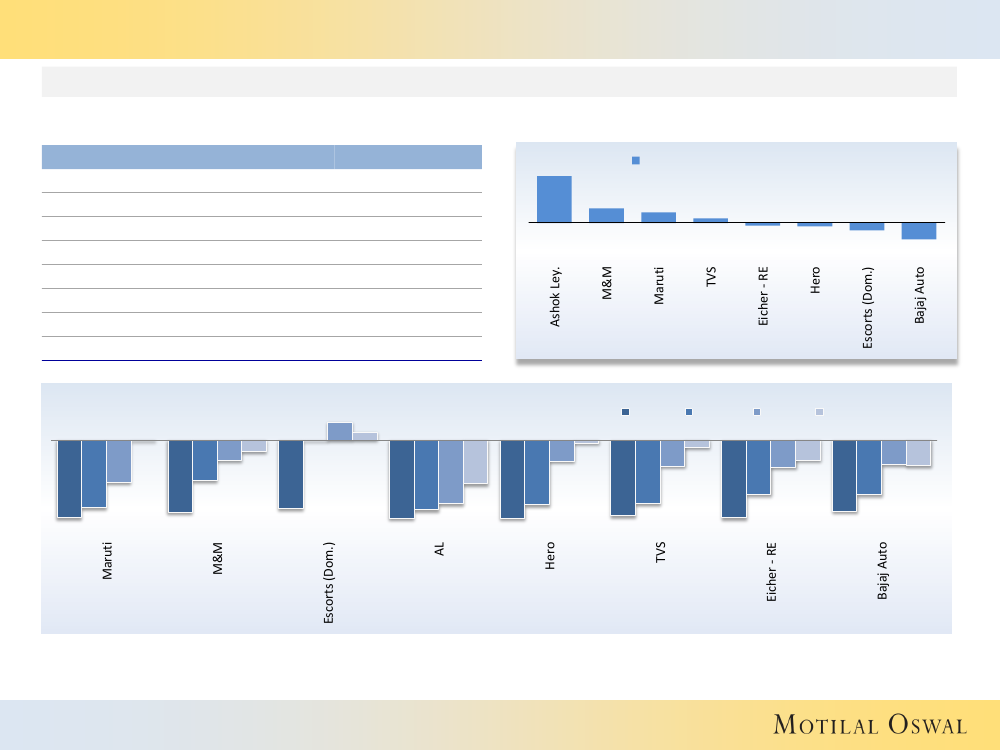Click the Bajaj Auto negative bar in top chart
The image size is (1000, 750).
918,231
